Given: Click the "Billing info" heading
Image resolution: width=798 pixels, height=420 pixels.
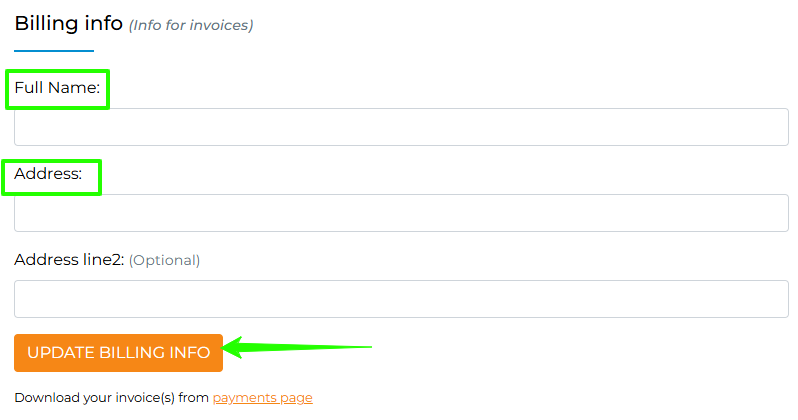Looking at the screenshot, I should pos(68,22).
